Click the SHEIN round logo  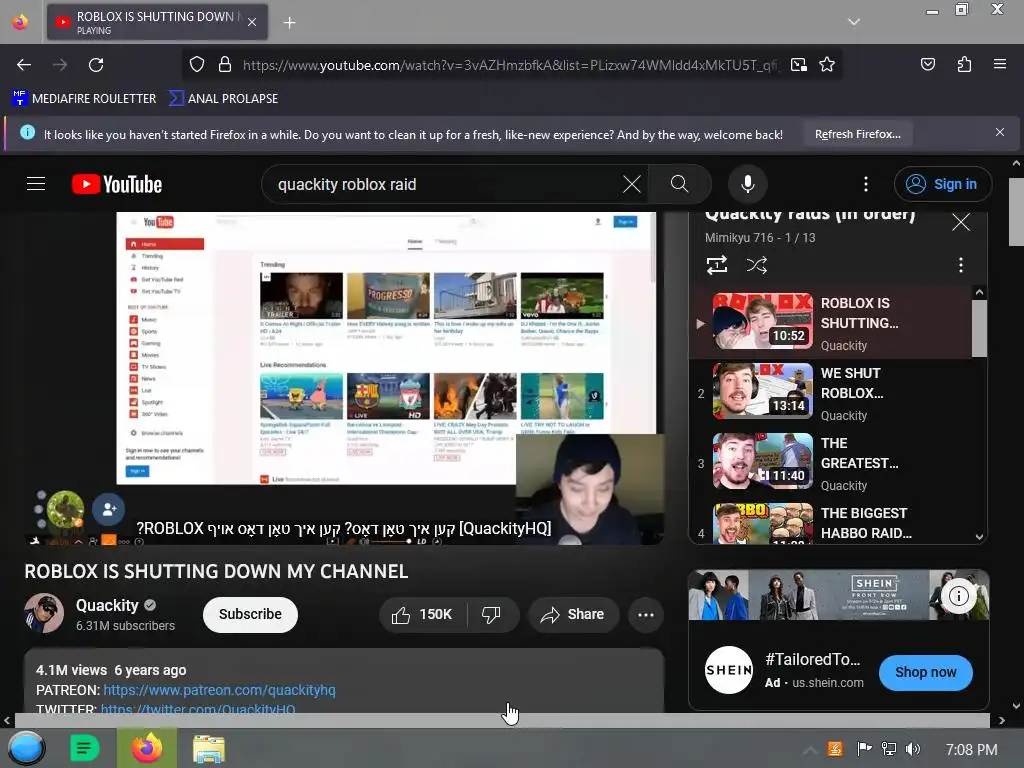coord(729,670)
